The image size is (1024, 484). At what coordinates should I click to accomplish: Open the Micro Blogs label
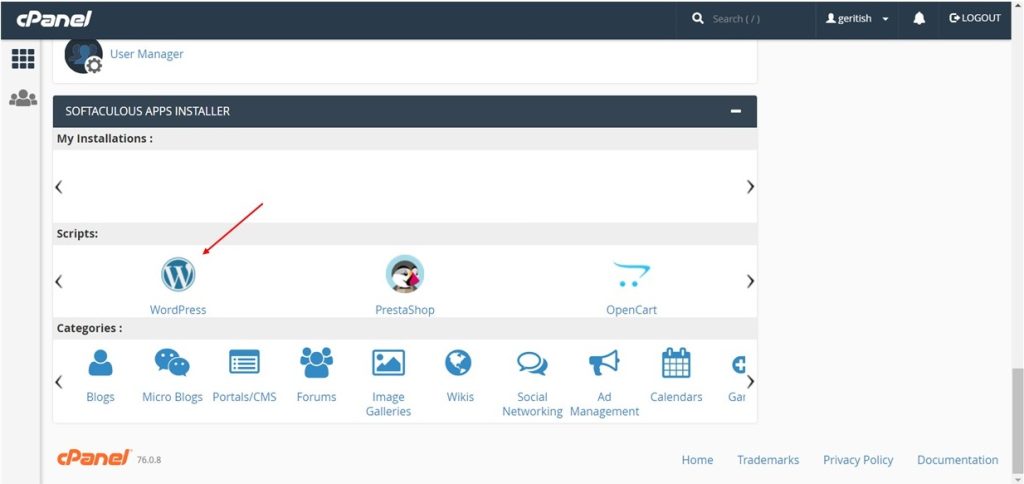[x=172, y=396]
